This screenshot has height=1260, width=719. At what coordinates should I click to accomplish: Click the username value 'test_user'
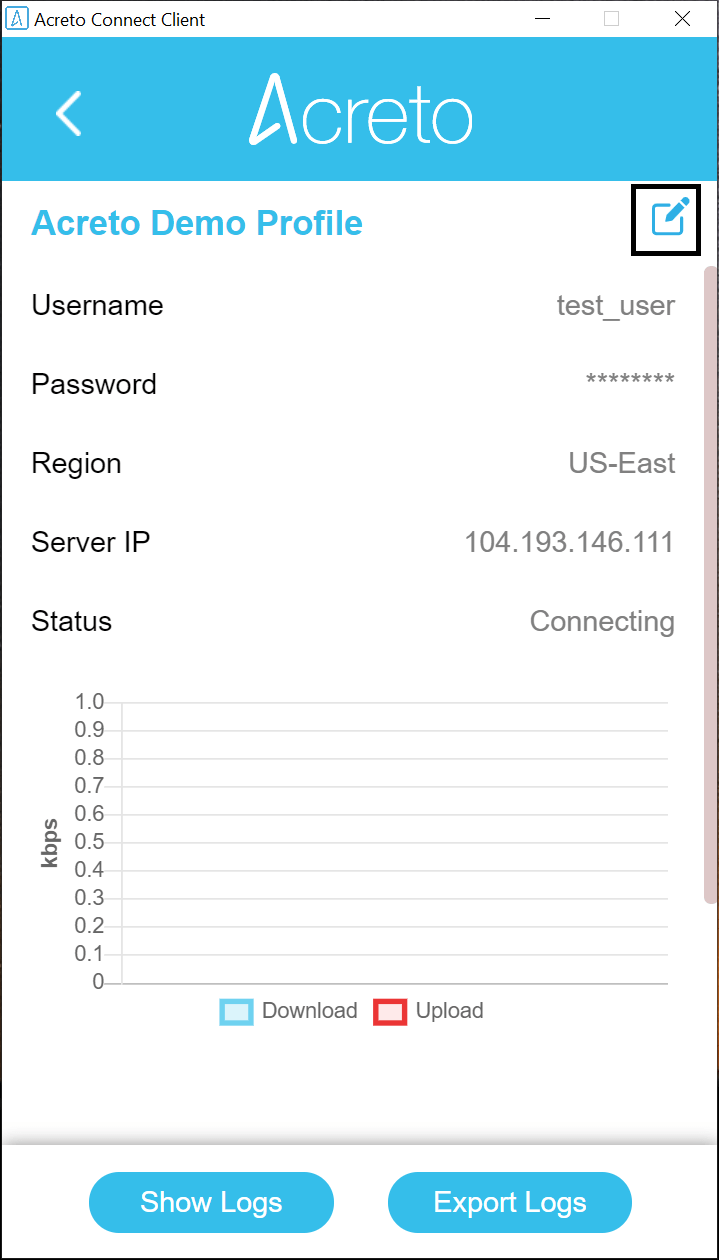pos(616,305)
